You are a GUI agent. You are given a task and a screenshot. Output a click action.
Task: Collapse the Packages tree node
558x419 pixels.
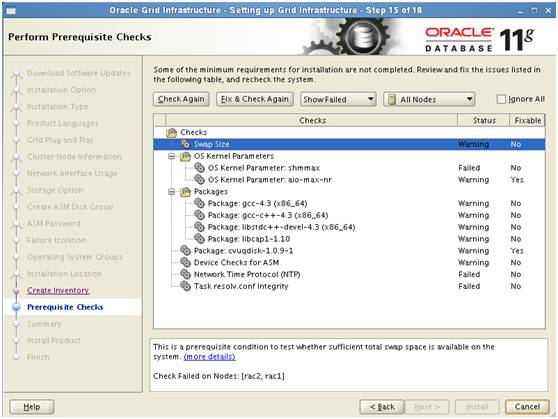(172, 192)
